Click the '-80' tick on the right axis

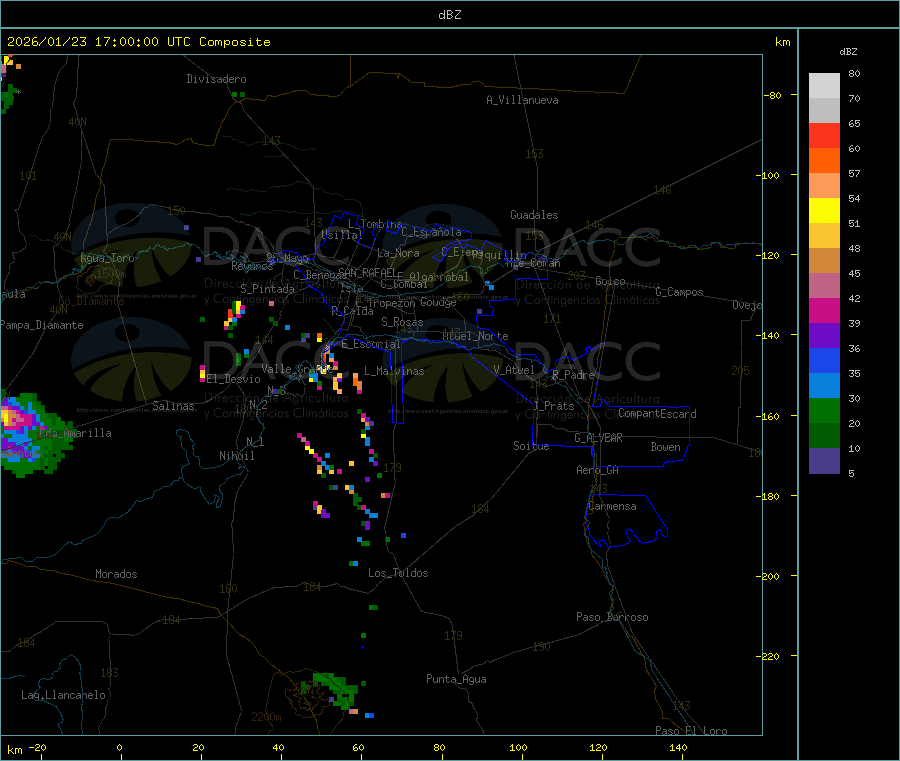pyautogui.click(x=773, y=95)
